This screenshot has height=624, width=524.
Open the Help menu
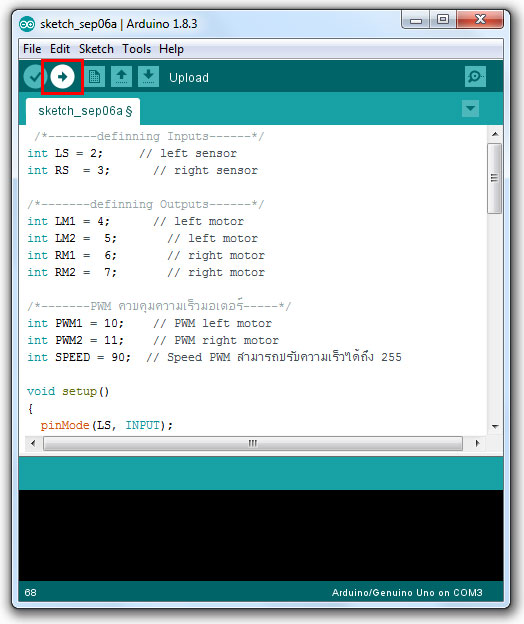[171, 49]
